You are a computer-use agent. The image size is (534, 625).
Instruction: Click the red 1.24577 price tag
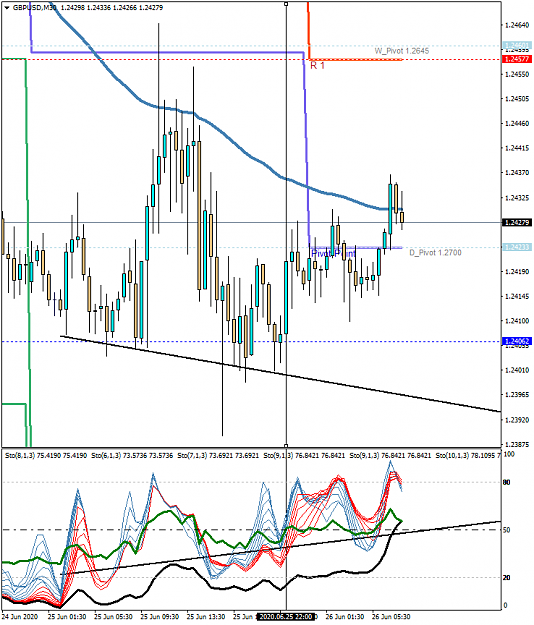(517, 59)
